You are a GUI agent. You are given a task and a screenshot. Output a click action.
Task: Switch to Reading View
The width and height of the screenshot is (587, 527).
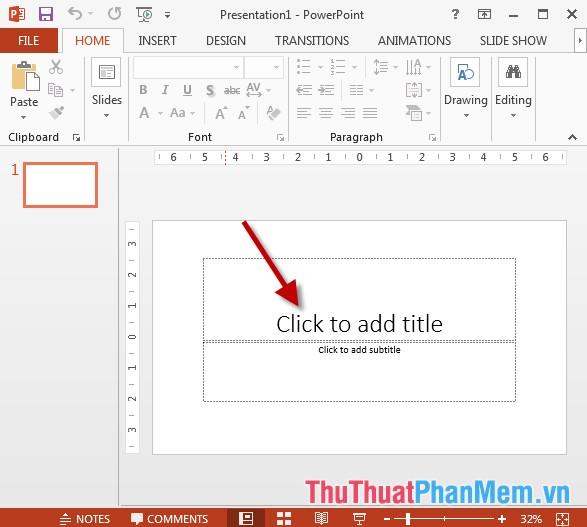321,519
